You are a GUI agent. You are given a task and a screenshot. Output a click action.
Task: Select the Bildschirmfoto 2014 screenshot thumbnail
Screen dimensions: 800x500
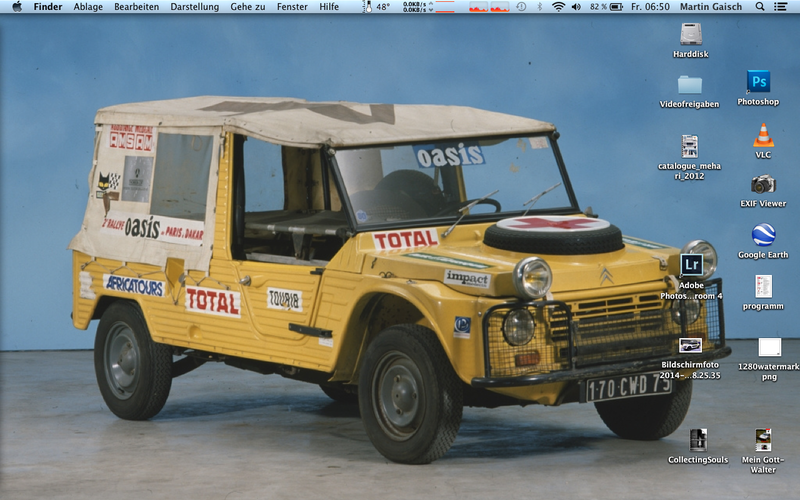click(690, 345)
